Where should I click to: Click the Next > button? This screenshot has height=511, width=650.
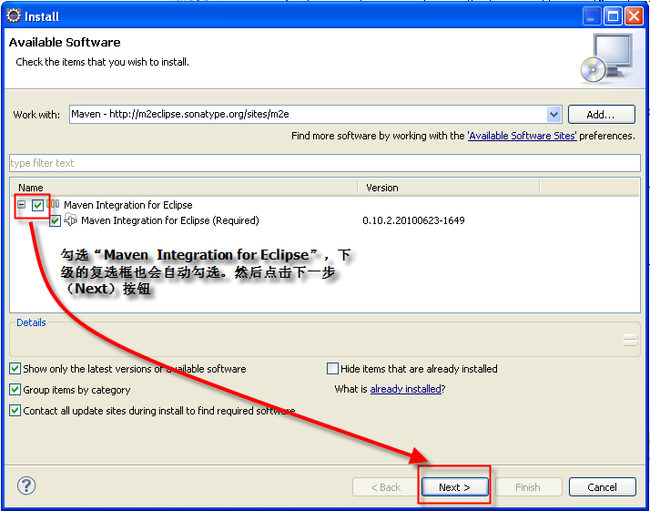tap(455, 487)
